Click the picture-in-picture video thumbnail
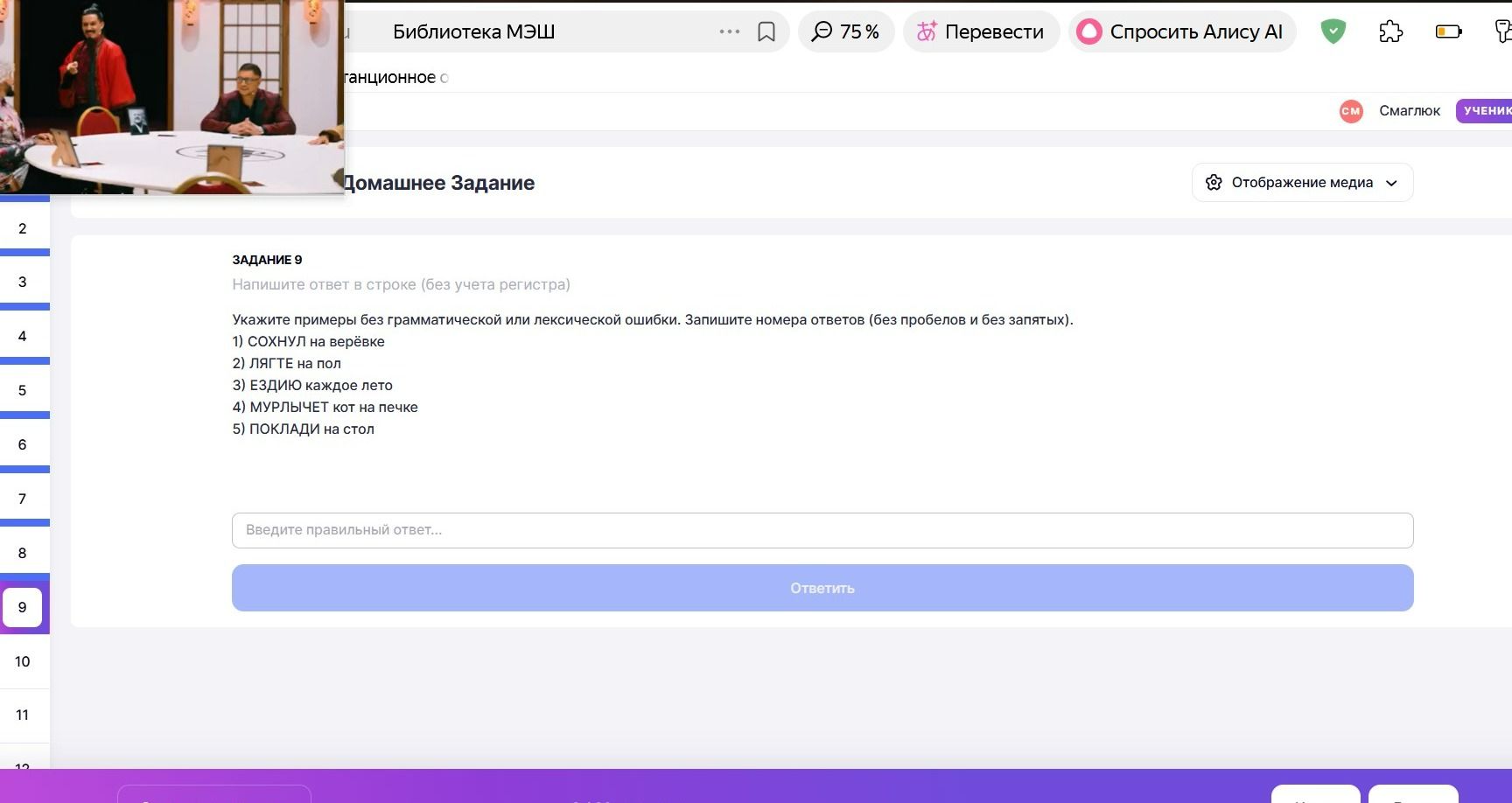This screenshot has width=1512, height=803. [x=171, y=96]
